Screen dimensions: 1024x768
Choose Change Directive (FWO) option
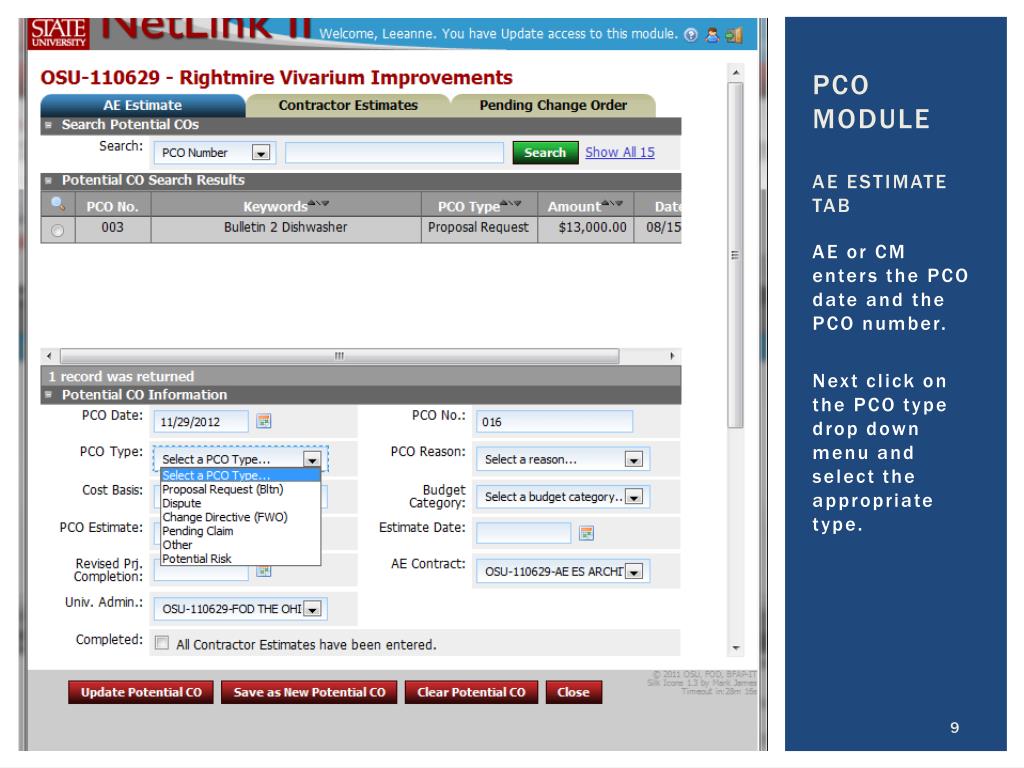click(240, 517)
